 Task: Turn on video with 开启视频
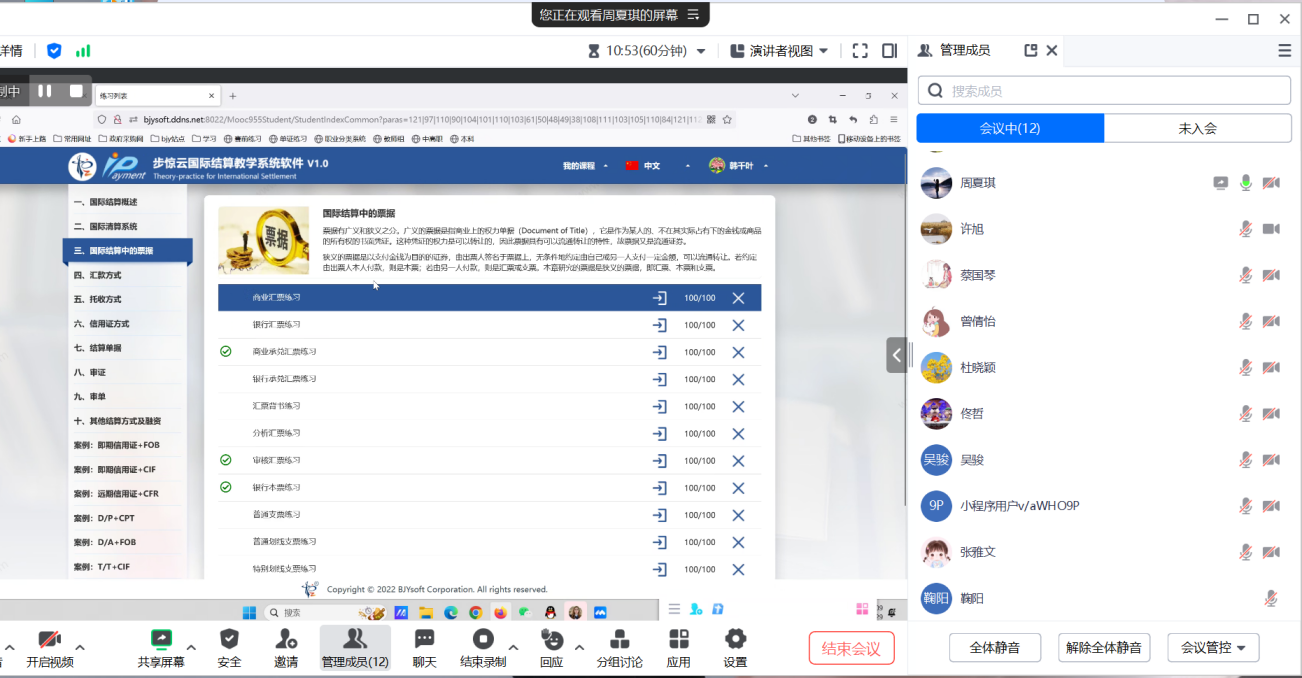[49, 640]
